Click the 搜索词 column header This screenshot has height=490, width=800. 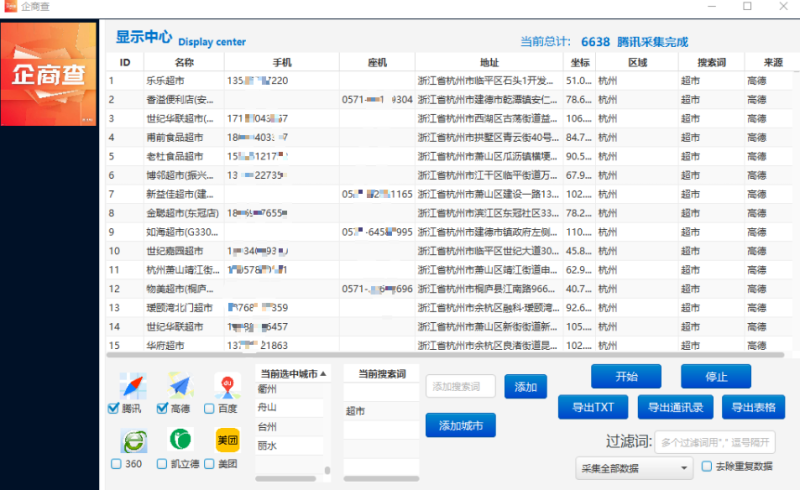(712, 62)
